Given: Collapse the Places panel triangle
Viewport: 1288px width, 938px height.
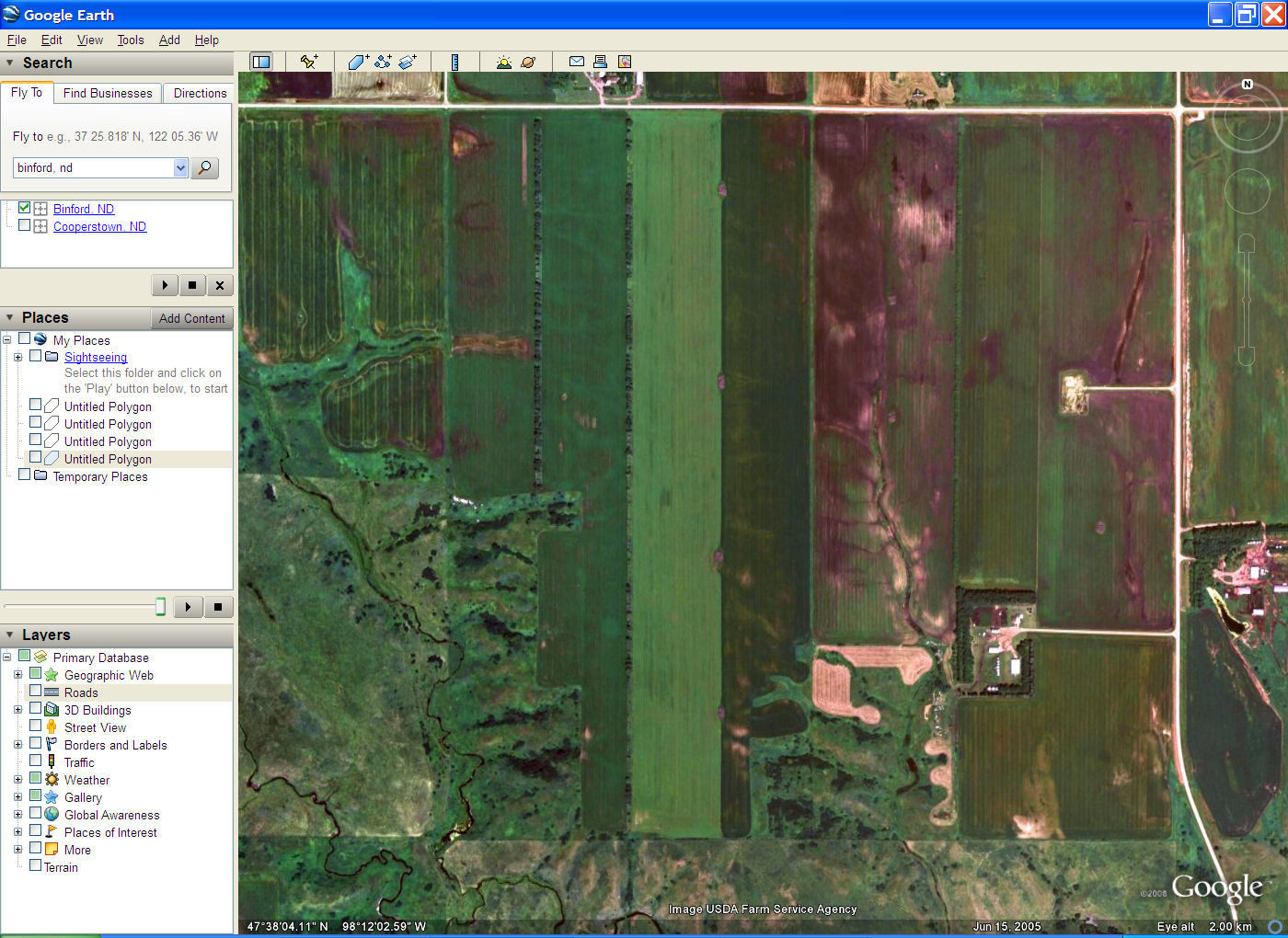Looking at the screenshot, I should [x=10, y=317].
